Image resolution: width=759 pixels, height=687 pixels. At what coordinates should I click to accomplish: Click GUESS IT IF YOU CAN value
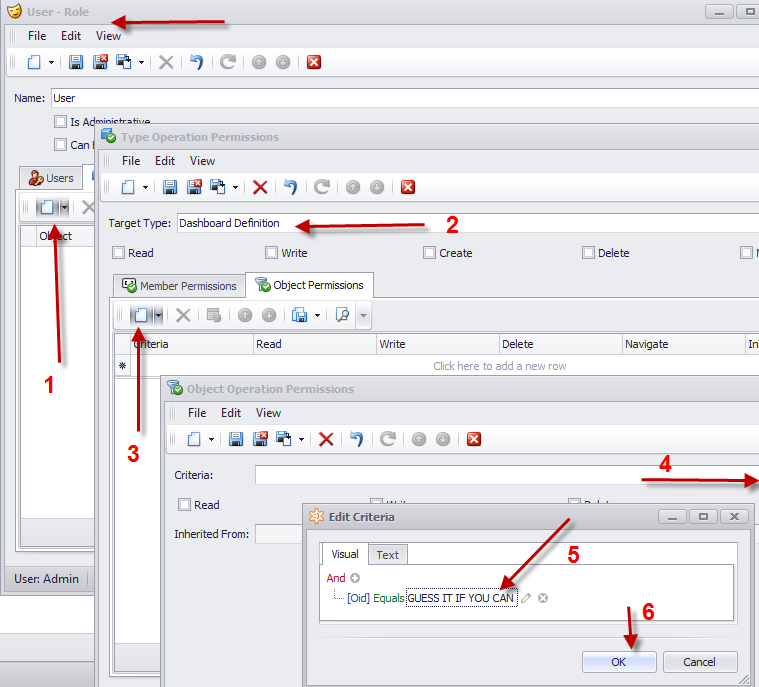[461, 598]
